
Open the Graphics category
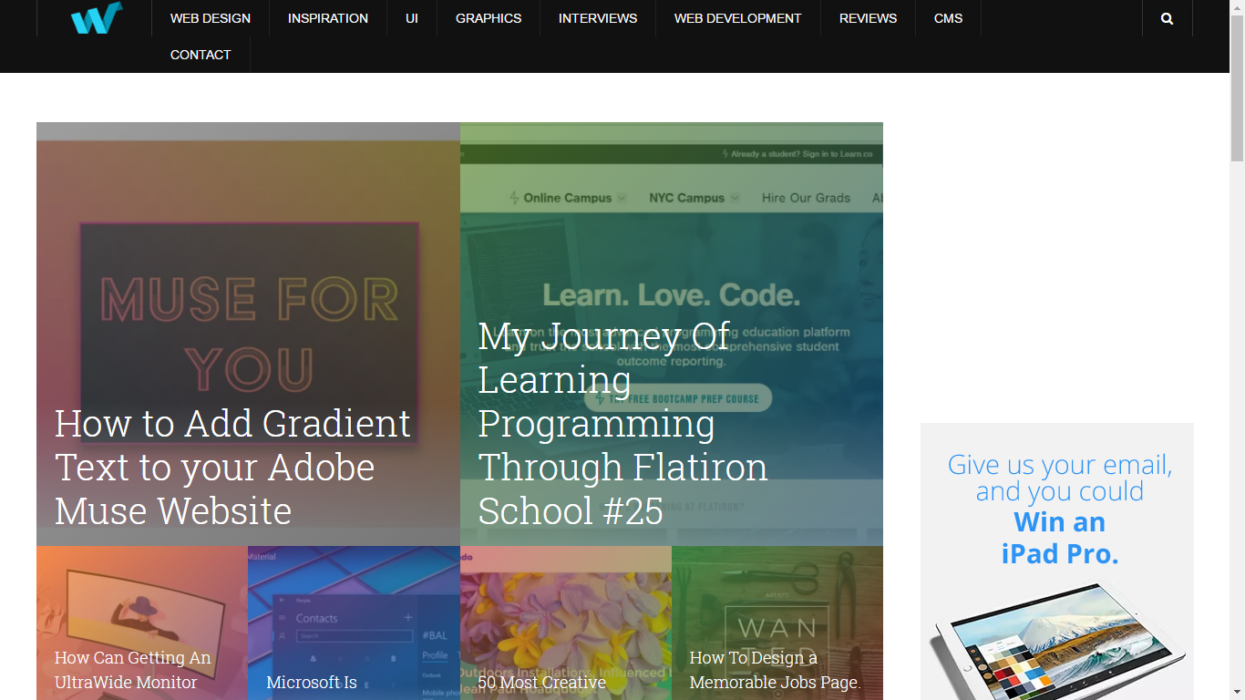488,18
